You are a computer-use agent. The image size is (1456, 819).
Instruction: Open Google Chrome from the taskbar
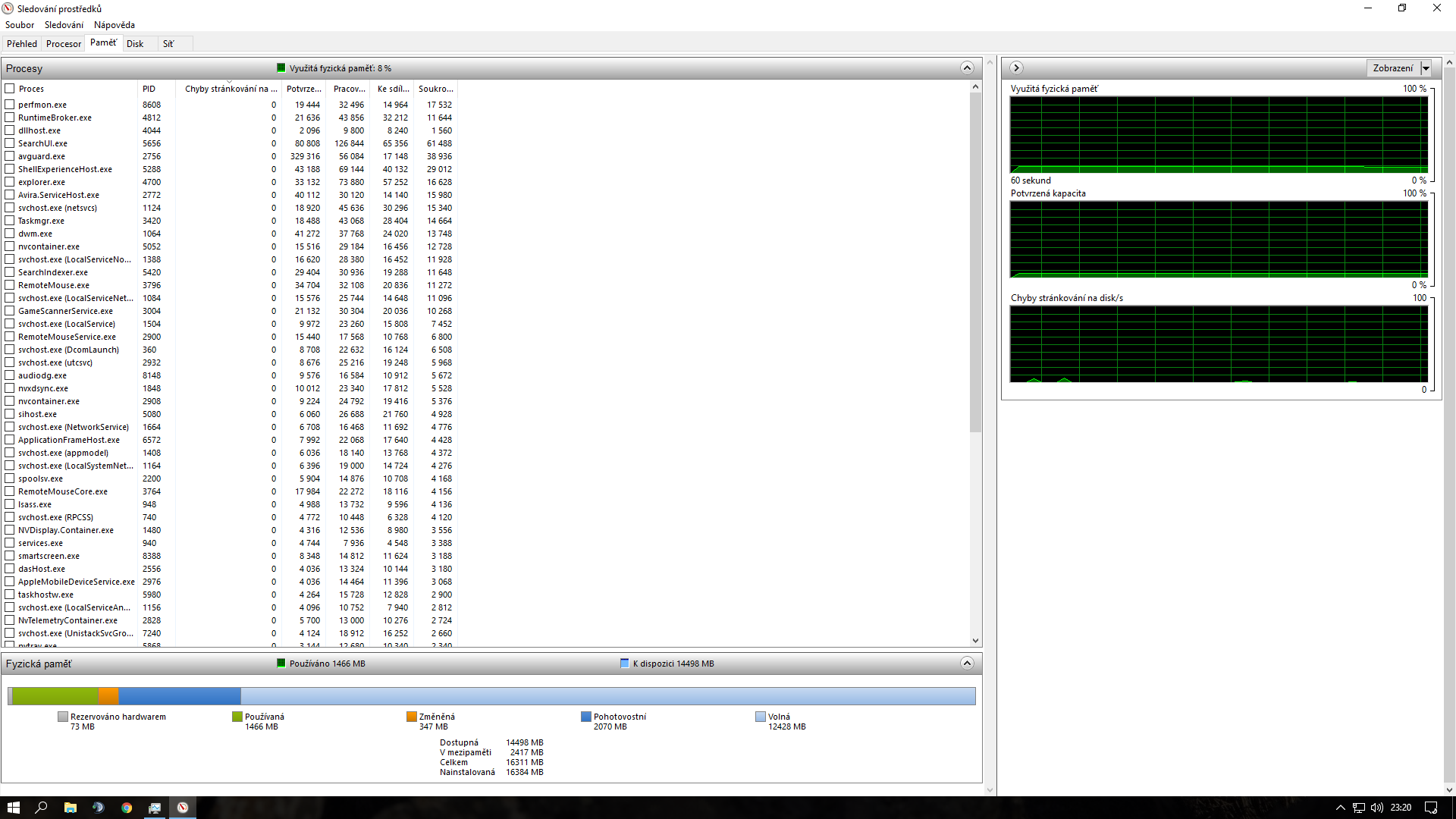pyautogui.click(x=127, y=808)
